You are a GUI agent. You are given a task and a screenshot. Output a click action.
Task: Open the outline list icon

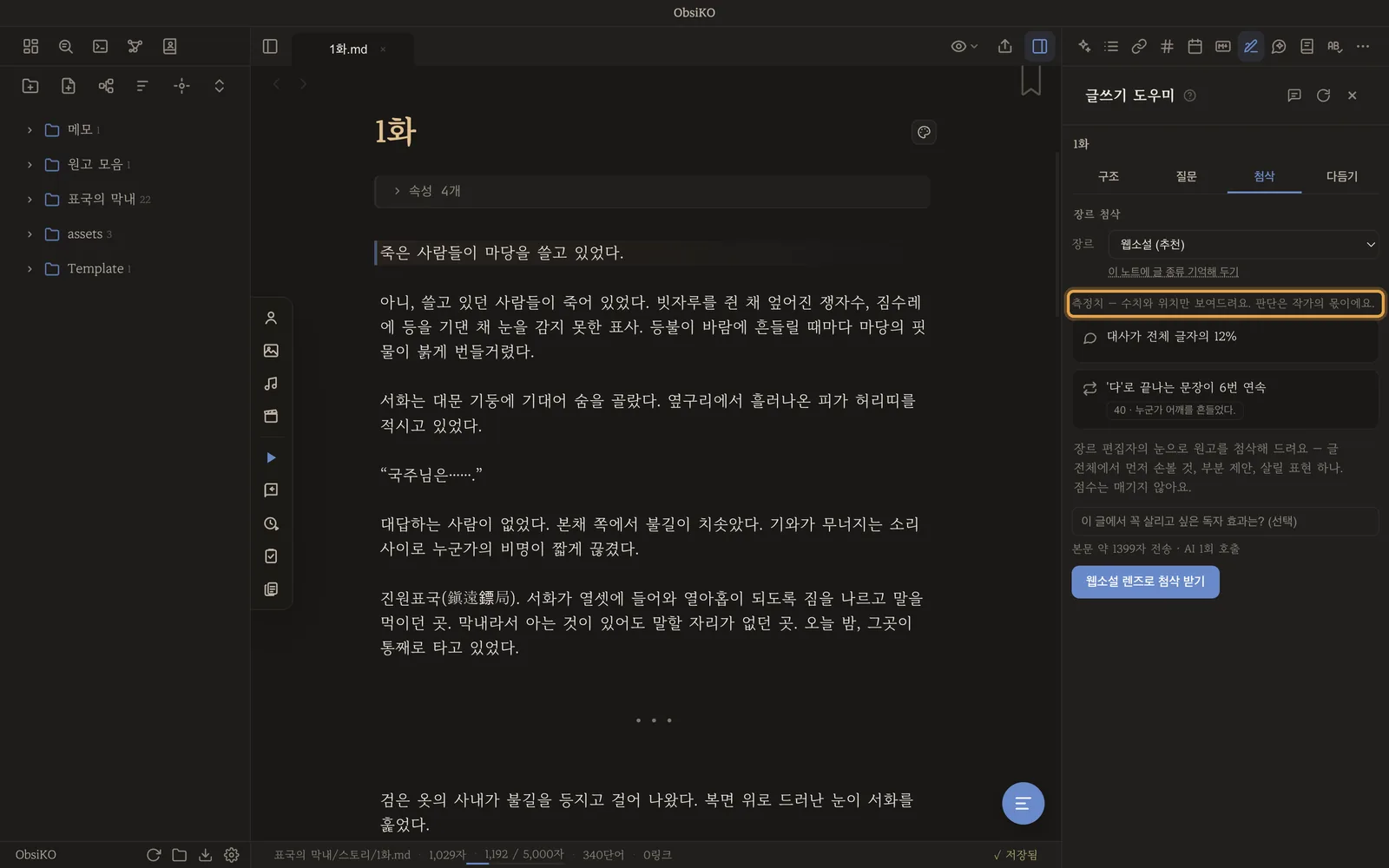point(1111,46)
